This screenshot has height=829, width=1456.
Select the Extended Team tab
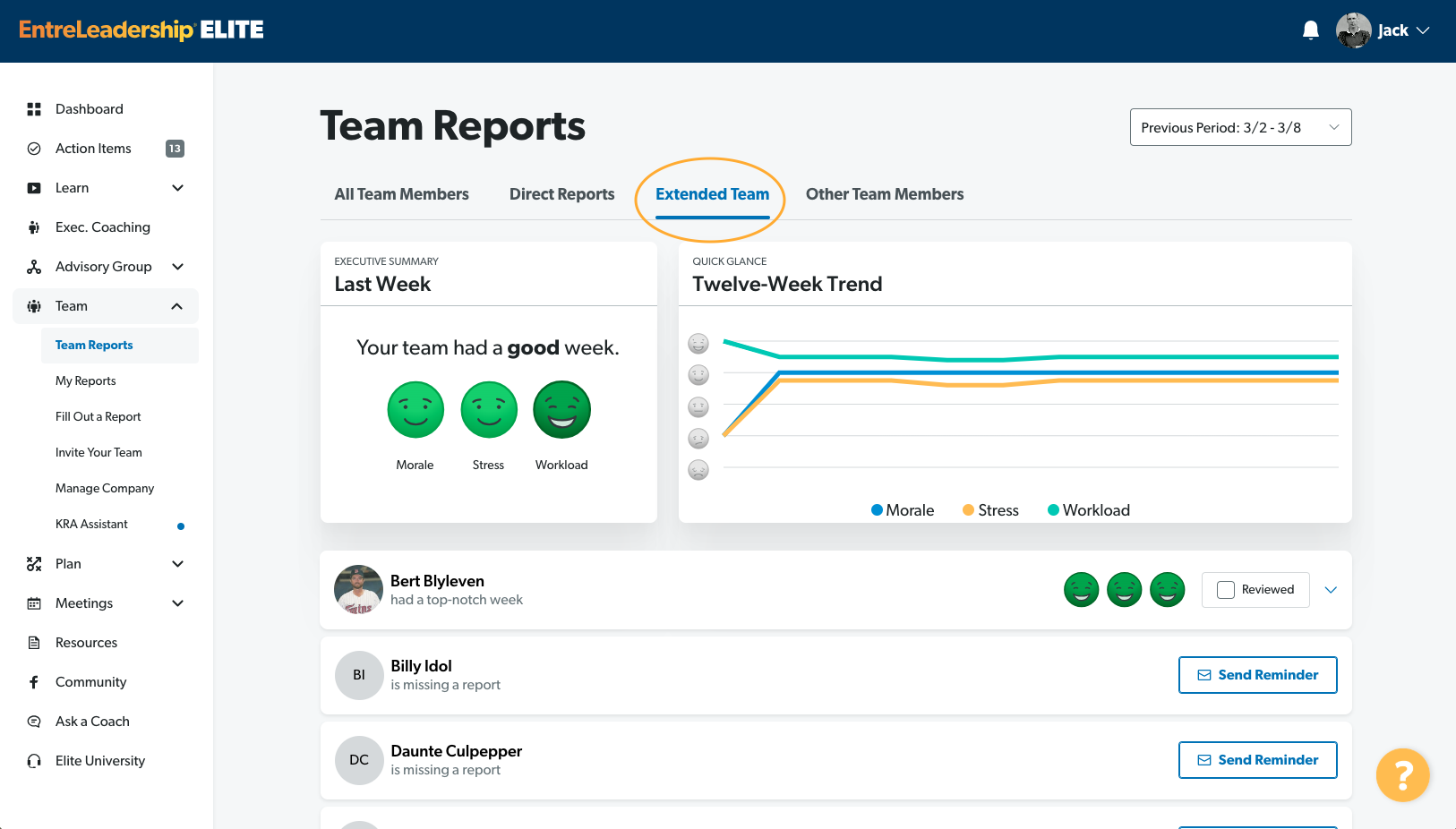[713, 194]
